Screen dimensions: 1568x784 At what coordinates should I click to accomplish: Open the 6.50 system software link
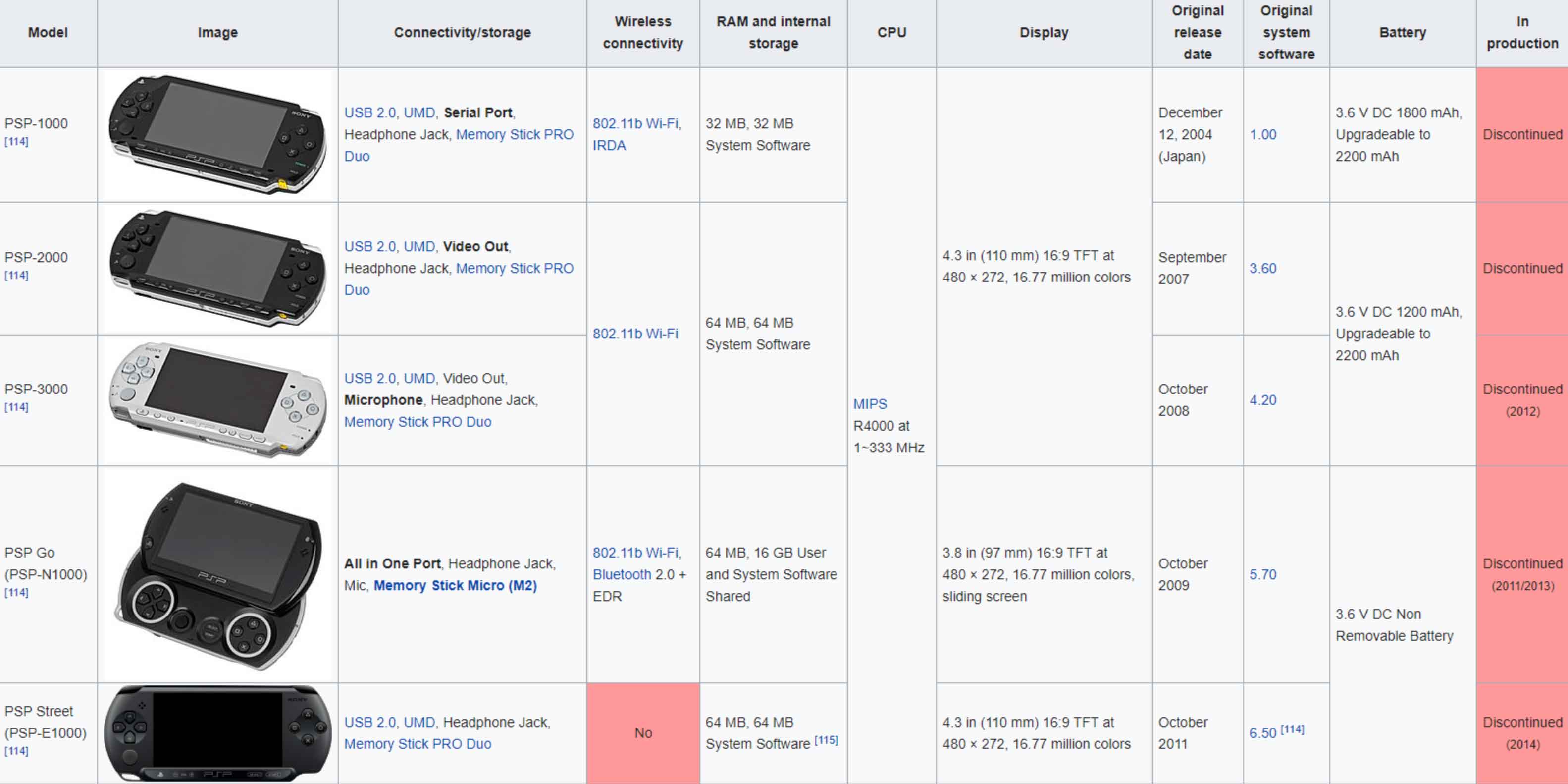tap(1262, 733)
